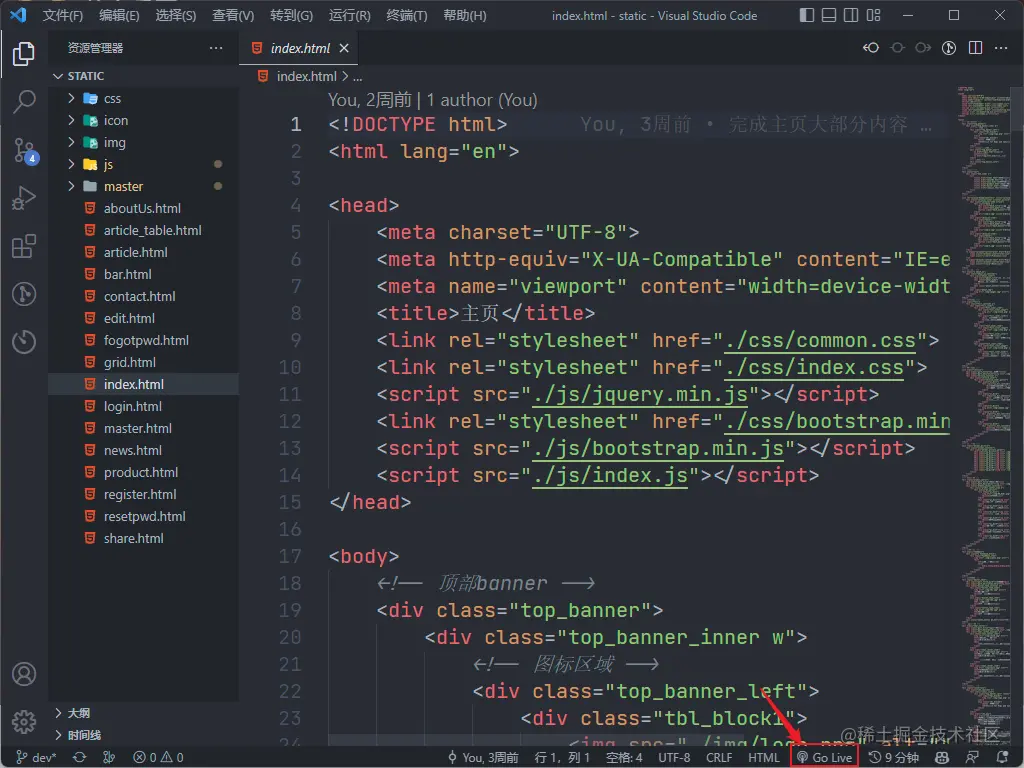
Task: Open the Search view in activity bar
Action: (x=24, y=101)
